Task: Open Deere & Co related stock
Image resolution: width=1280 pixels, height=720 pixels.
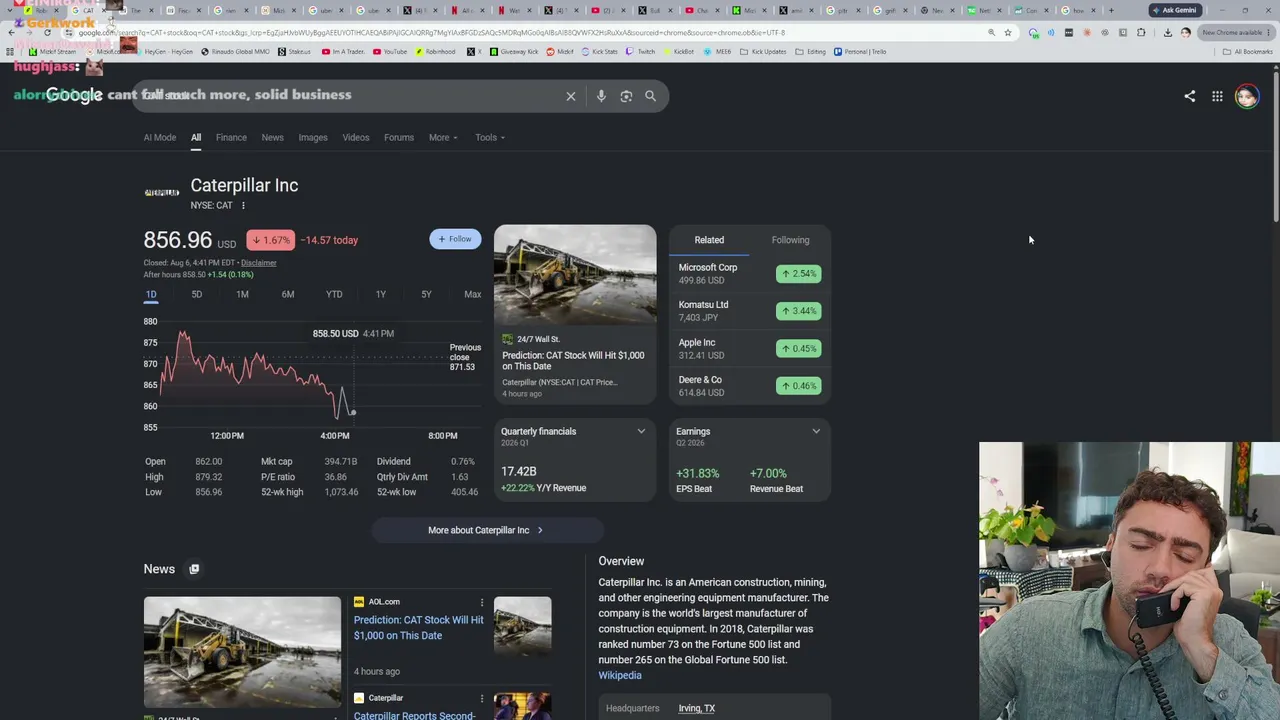Action: 750,386
